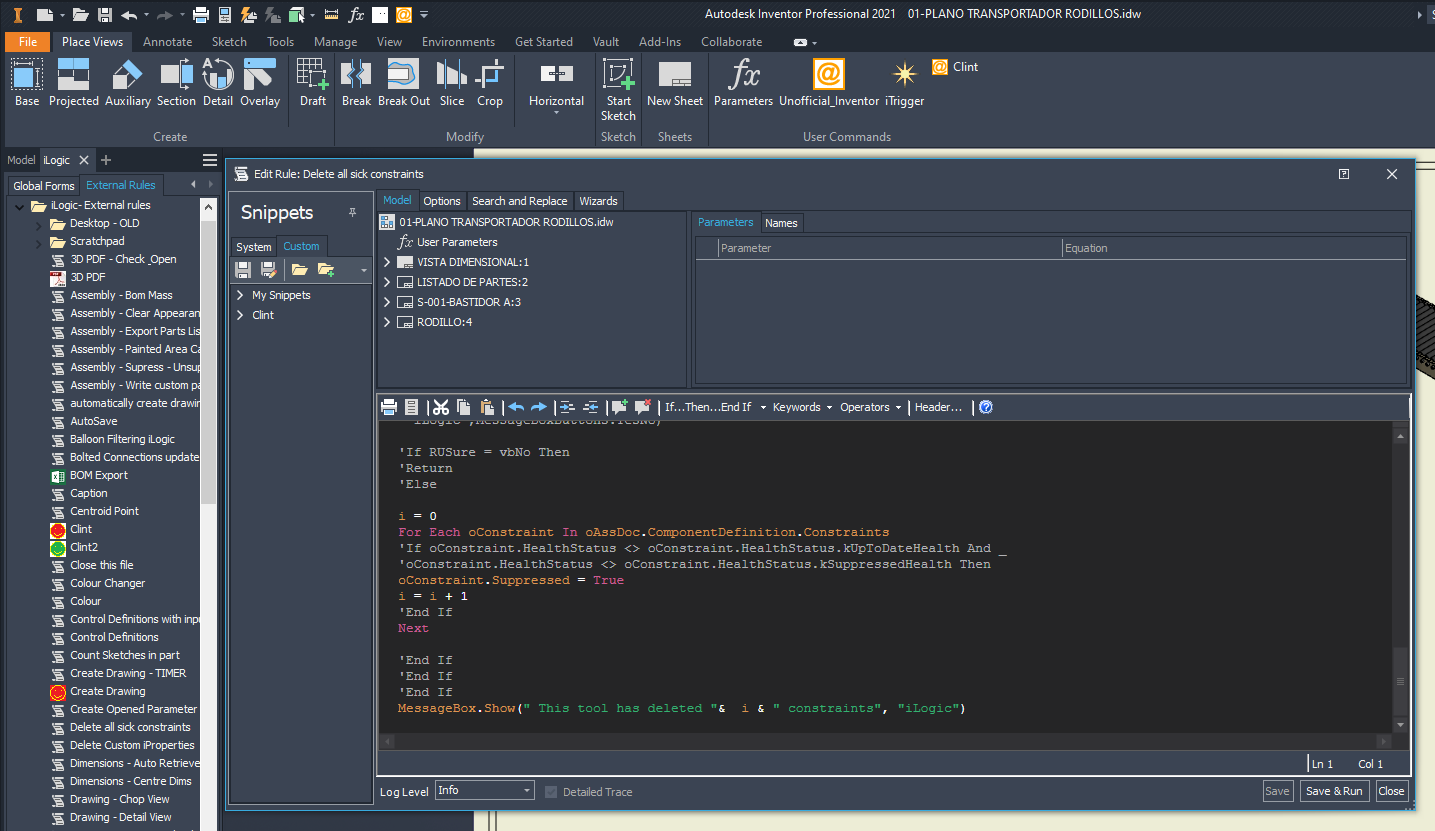Open the Annotate ribbon tab

(167, 41)
